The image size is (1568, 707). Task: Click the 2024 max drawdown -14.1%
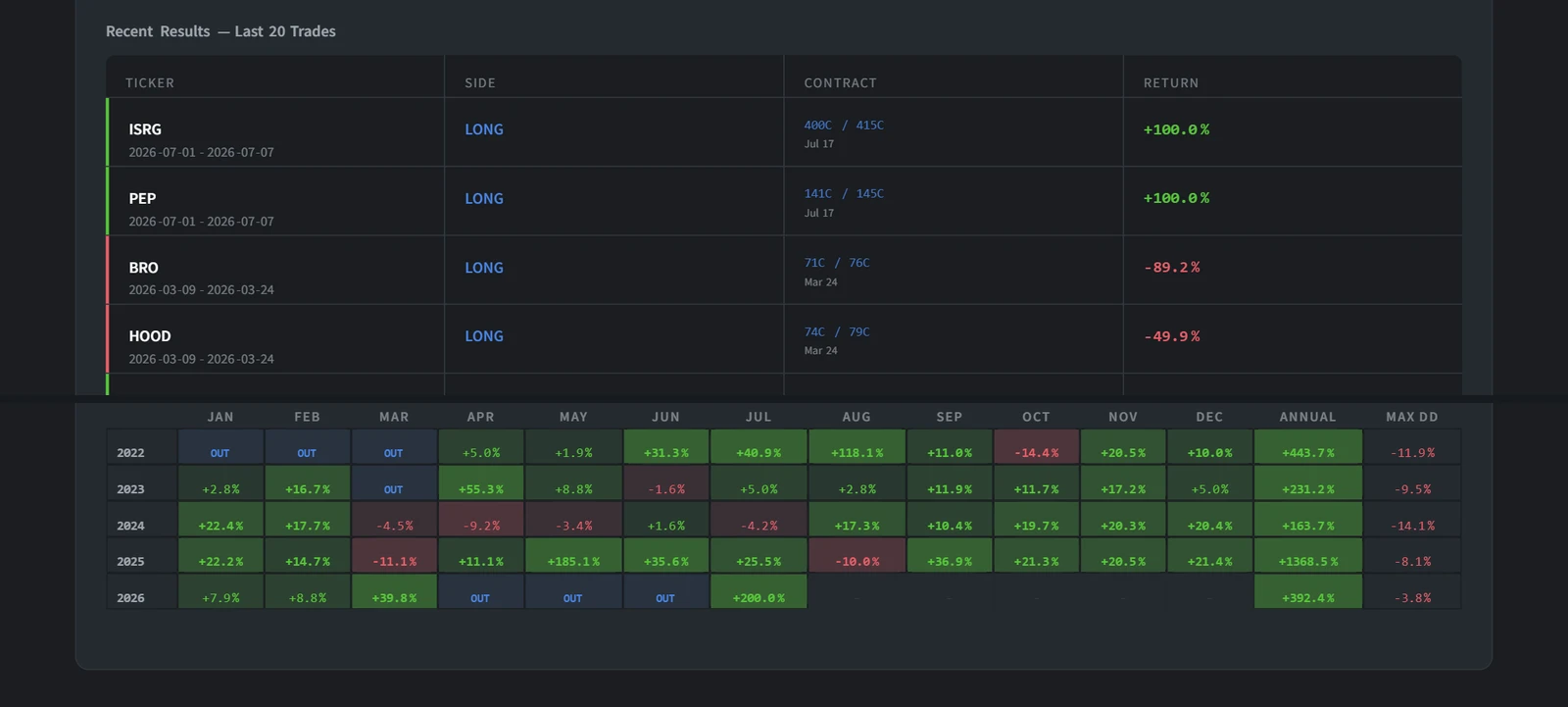click(x=1412, y=520)
